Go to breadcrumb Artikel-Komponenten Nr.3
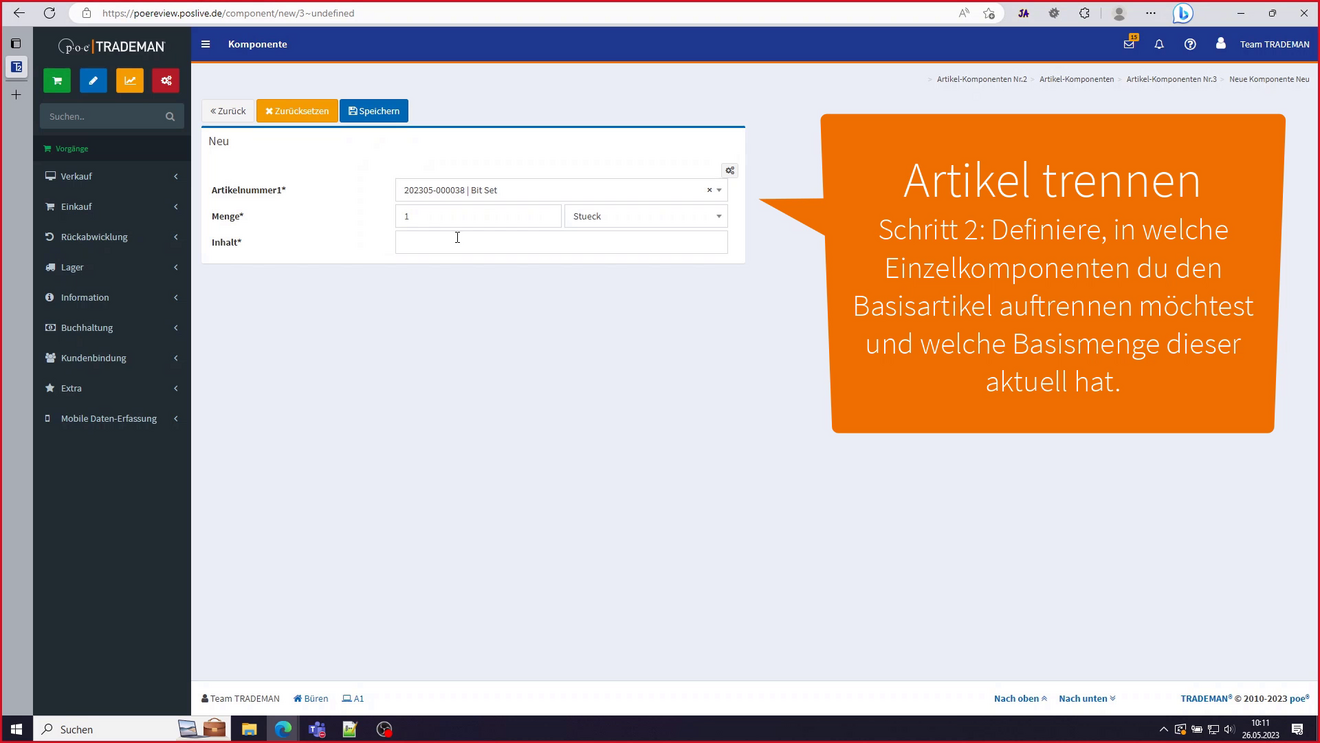 [1171, 79]
